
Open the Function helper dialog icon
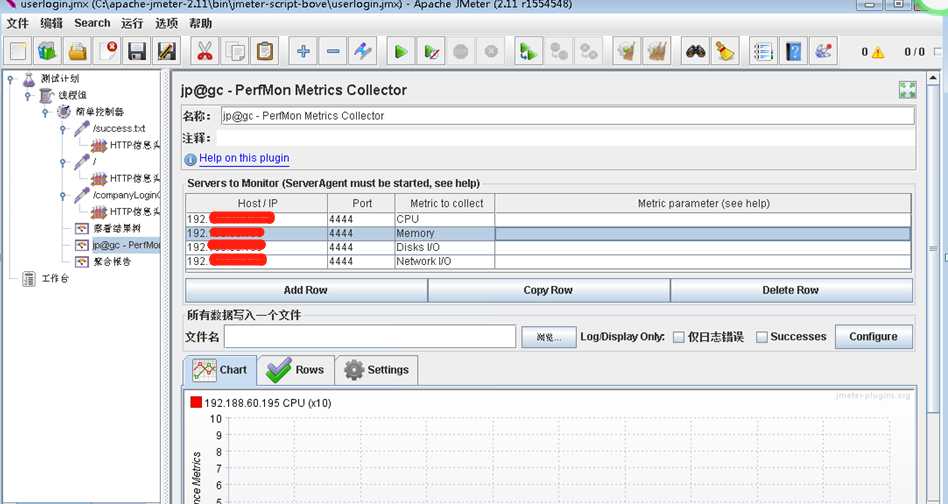point(763,51)
